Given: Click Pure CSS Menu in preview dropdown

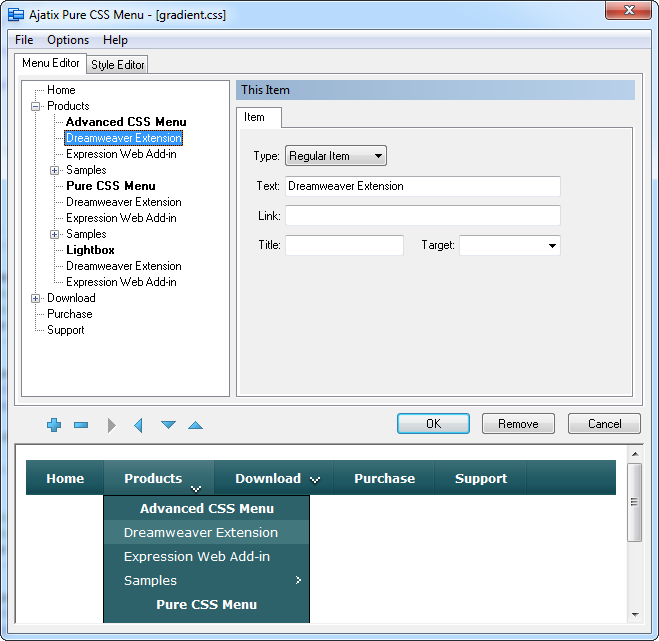Looking at the screenshot, I should pyautogui.click(x=206, y=604).
